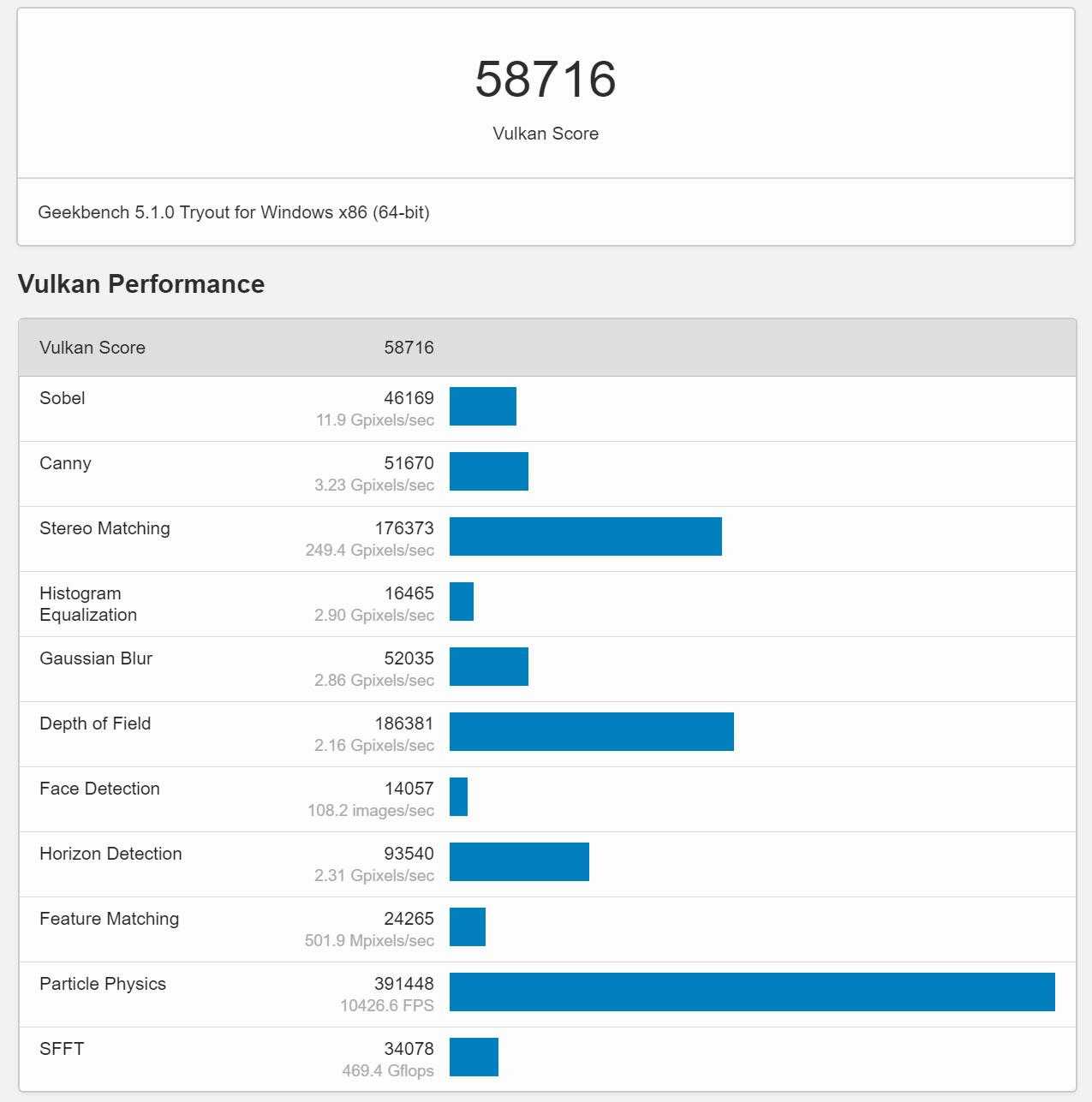This screenshot has height=1102, width=1092.
Task: Click the Vulkan Score caption under the big number
Action: pyautogui.click(x=546, y=134)
